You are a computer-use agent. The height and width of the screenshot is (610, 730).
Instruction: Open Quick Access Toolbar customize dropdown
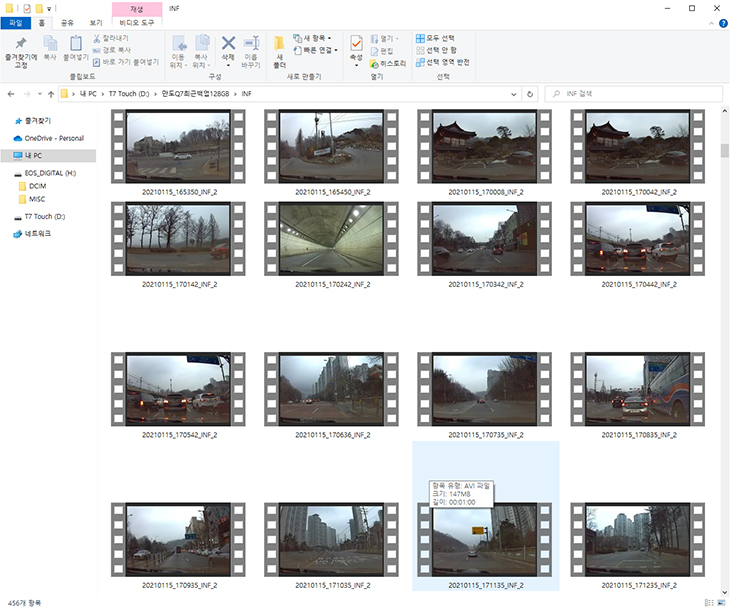pos(49,9)
